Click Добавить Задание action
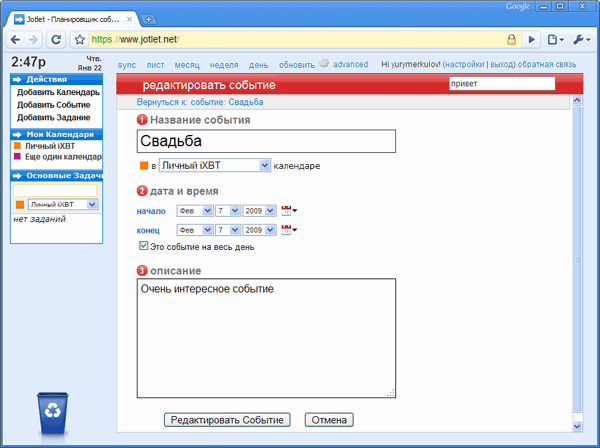The image size is (600, 448). pos(54,117)
